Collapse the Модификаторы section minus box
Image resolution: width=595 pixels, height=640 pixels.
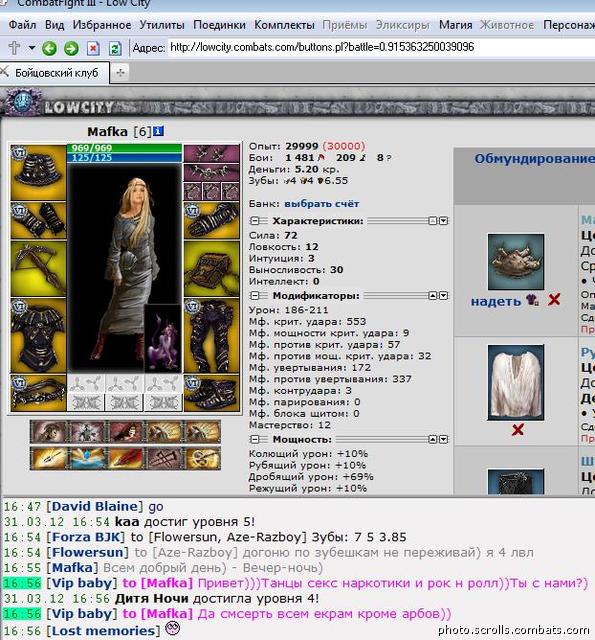click(x=255, y=296)
